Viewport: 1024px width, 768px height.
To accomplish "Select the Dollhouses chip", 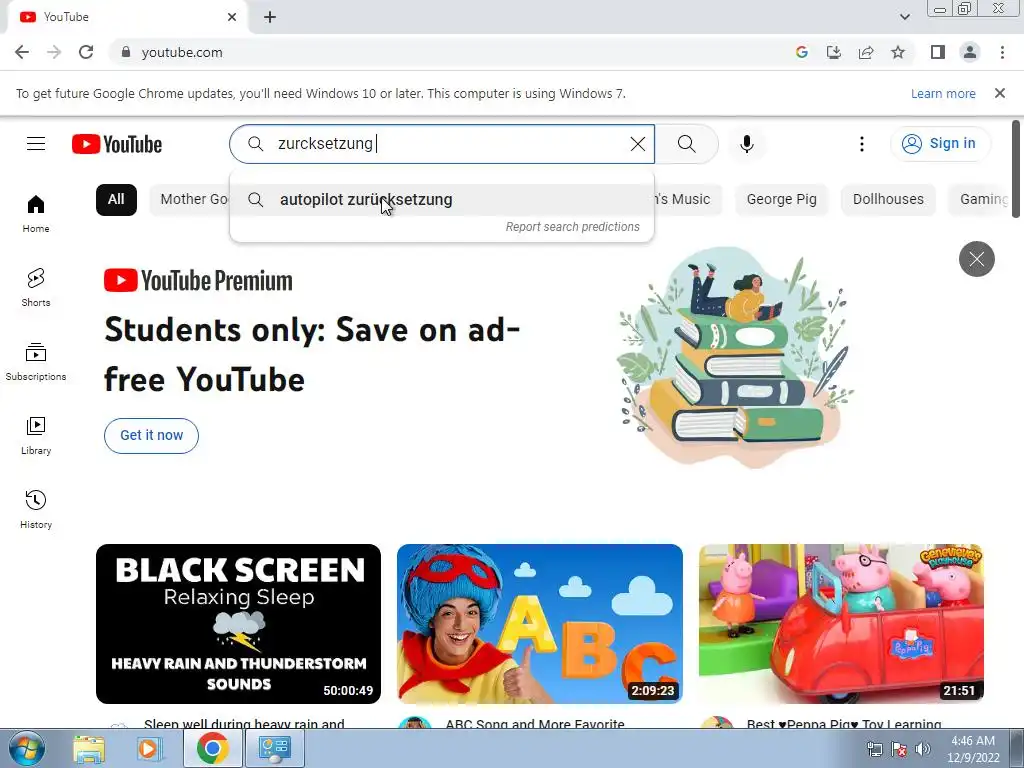I will pos(888,200).
